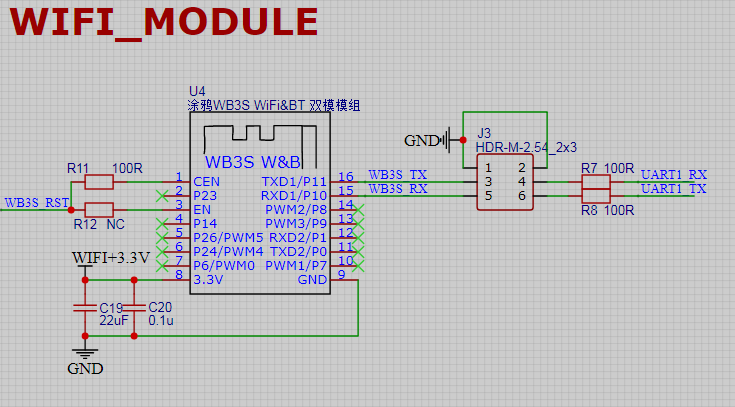Click the junction dot at J3 GND
This screenshot has height=407, width=735.
[463, 140]
